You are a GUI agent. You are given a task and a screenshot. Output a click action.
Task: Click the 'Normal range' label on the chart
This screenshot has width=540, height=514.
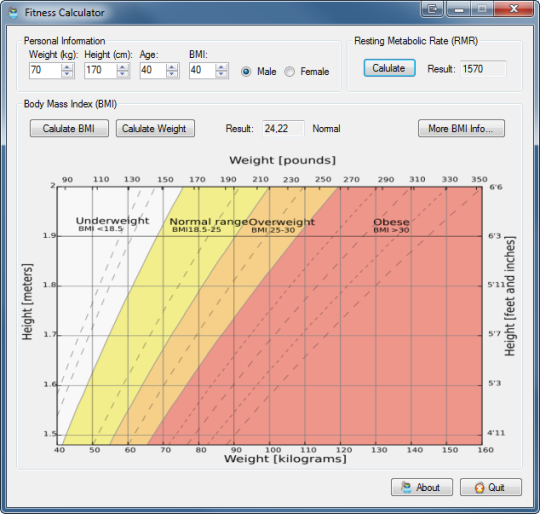209,222
